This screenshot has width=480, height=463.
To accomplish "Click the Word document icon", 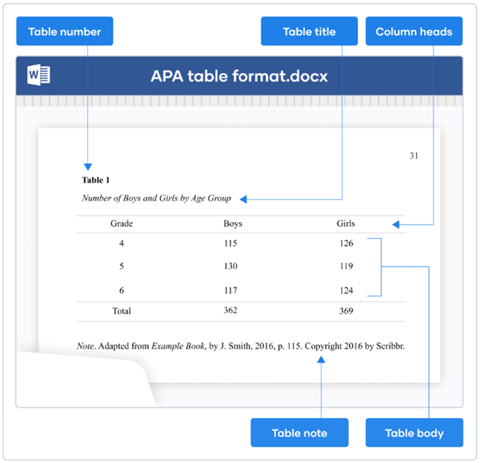I will (x=39, y=75).
